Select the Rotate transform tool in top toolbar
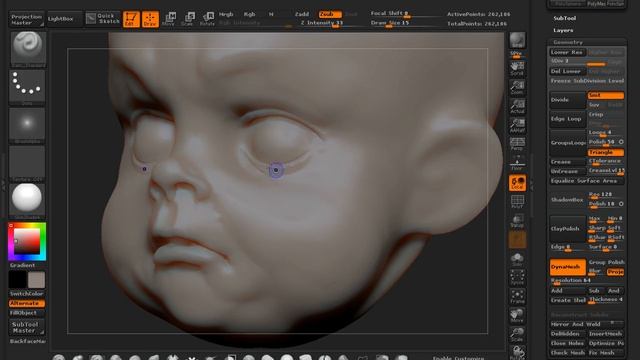This screenshot has height=360, width=640. click(x=207, y=19)
